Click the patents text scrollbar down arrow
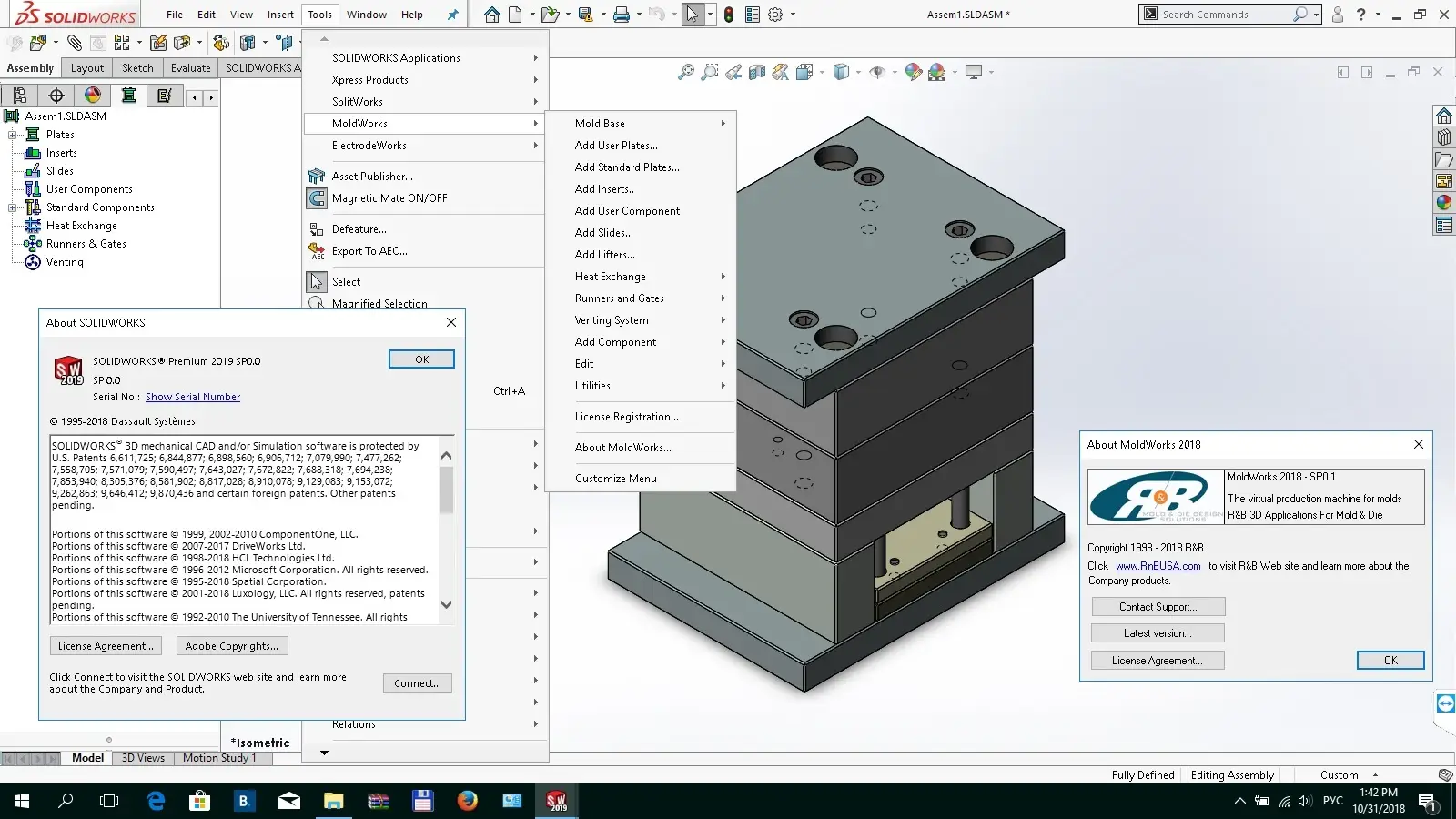 [446, 604]
